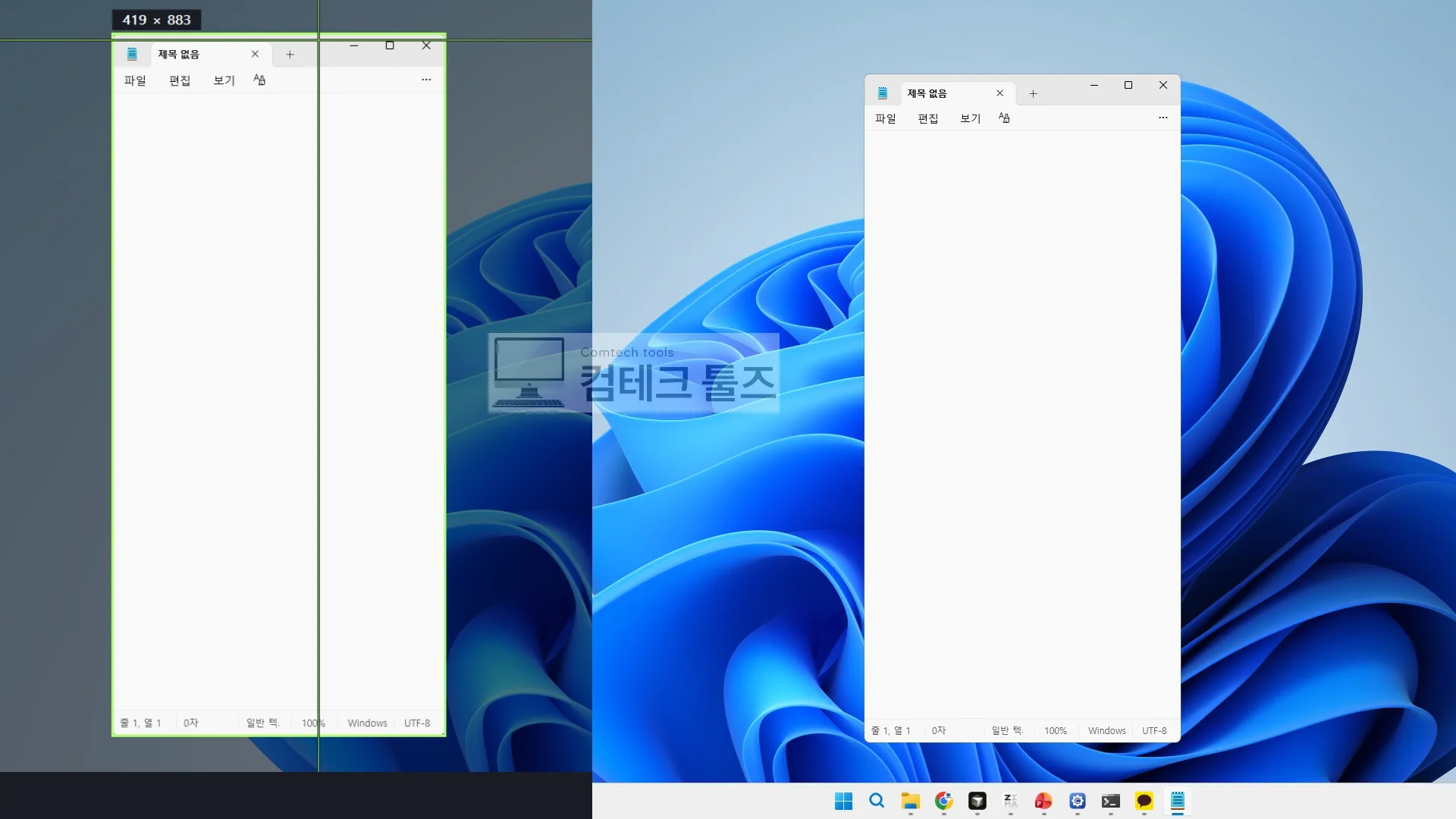This screenshot has height=819, width=1456.
Task: Open the 보기 menu in right Notepad
Action: (x=971, y=118)
